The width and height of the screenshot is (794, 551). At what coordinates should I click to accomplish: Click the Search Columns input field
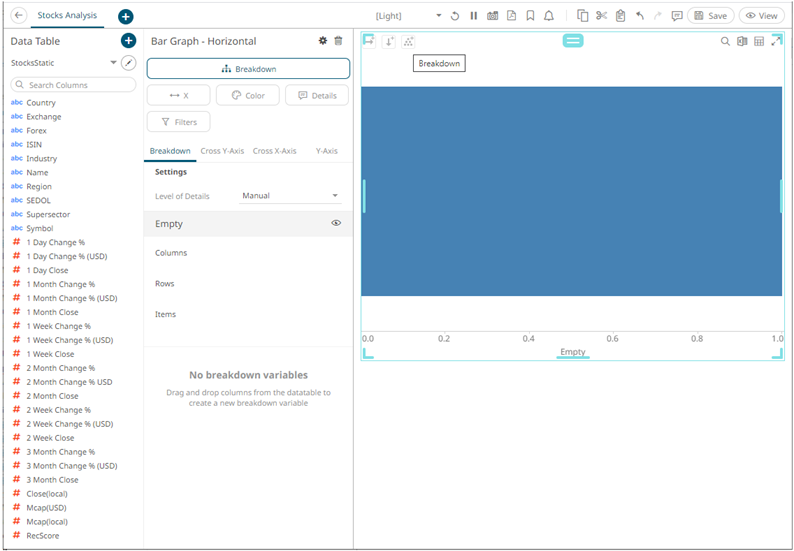tap(74, 85)
